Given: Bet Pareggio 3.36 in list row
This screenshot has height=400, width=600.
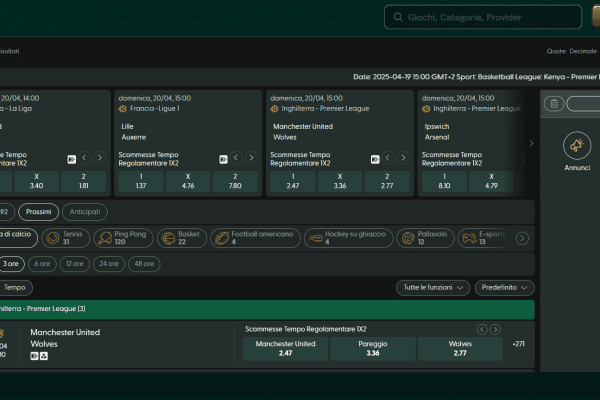Looking at the screenshot, I should coord(373,348).
